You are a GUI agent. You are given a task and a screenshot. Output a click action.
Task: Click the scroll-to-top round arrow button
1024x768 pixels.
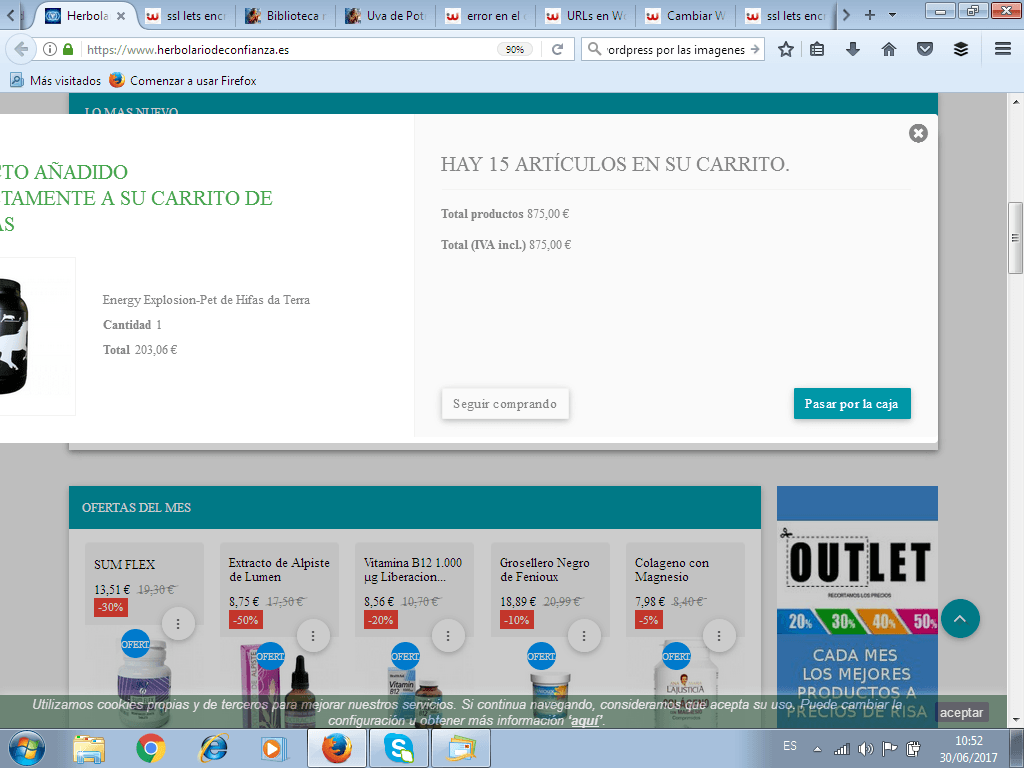click(x=960, y=618)
